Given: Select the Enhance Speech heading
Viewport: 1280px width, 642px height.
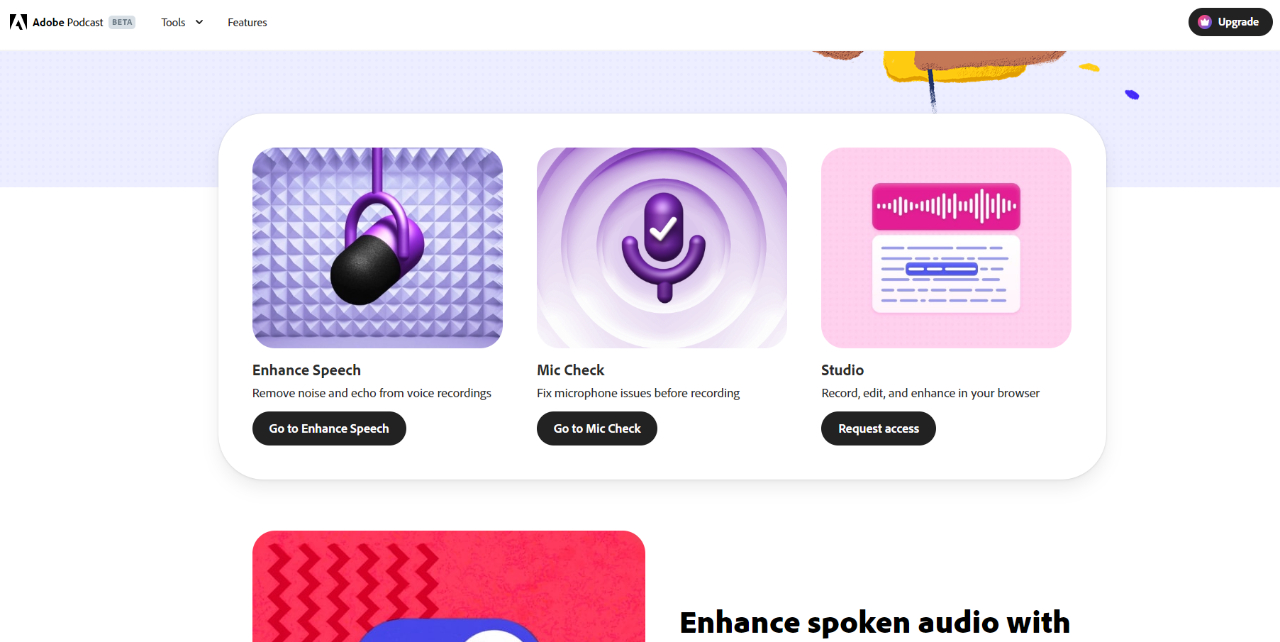Looking at the screenshot, I should [306, 370].
